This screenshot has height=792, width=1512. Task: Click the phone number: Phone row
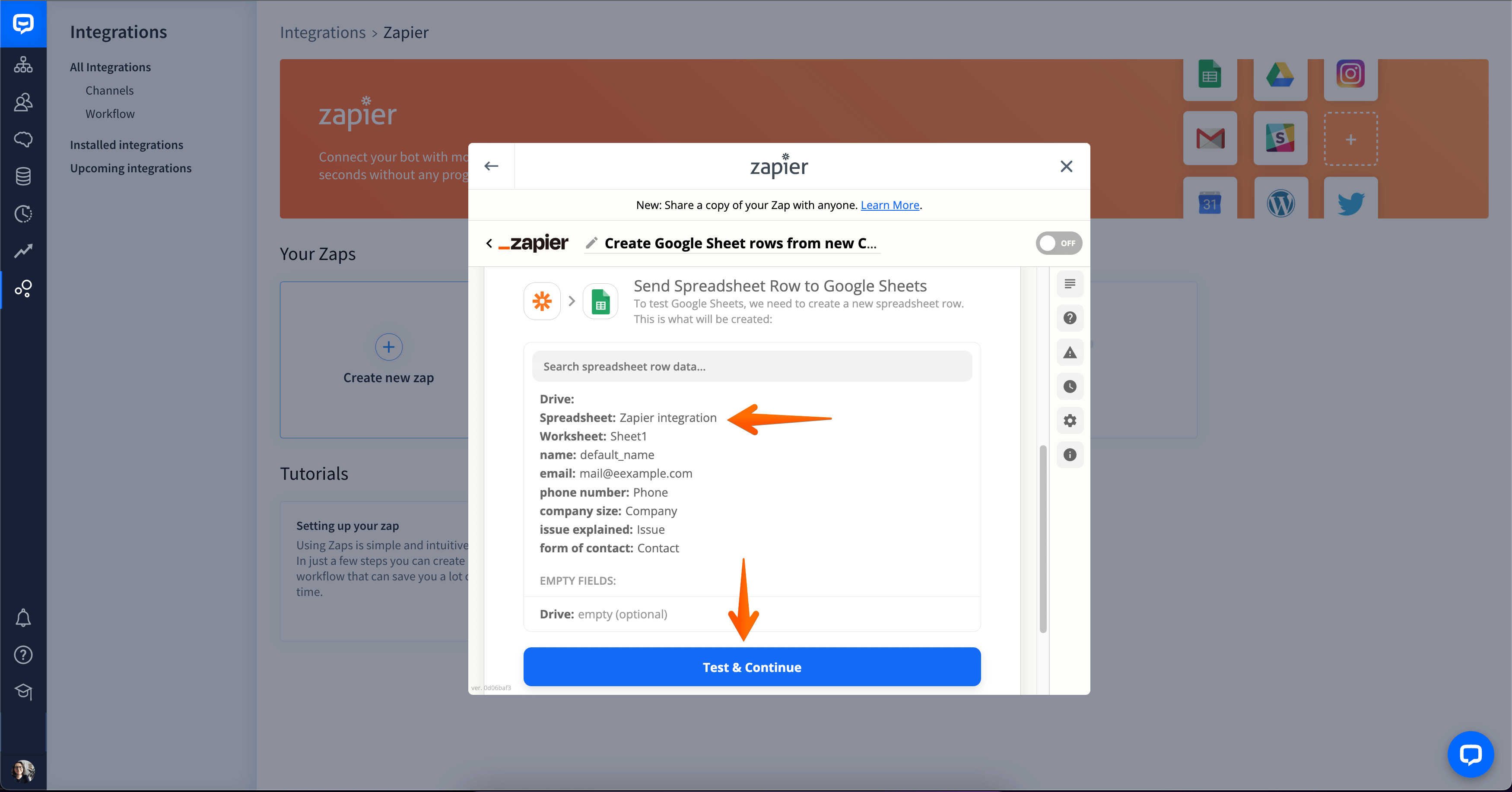pos(604,492)
